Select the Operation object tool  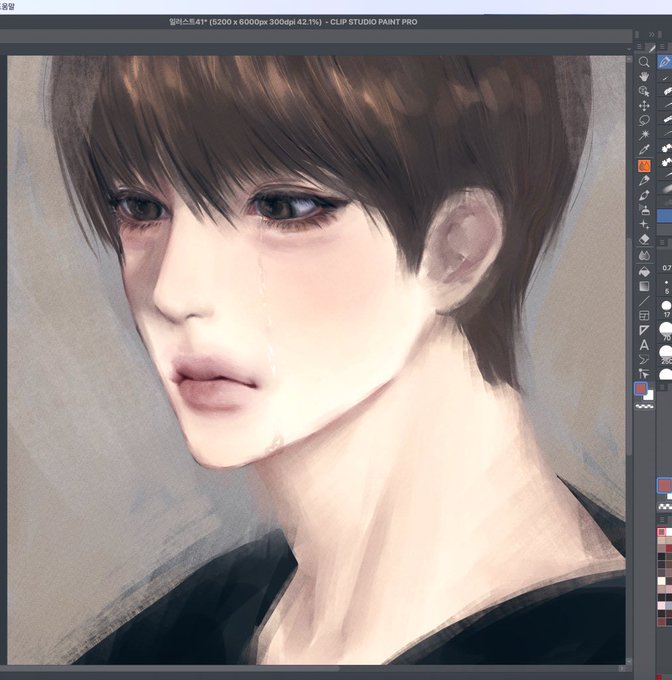tap(644, 91)
